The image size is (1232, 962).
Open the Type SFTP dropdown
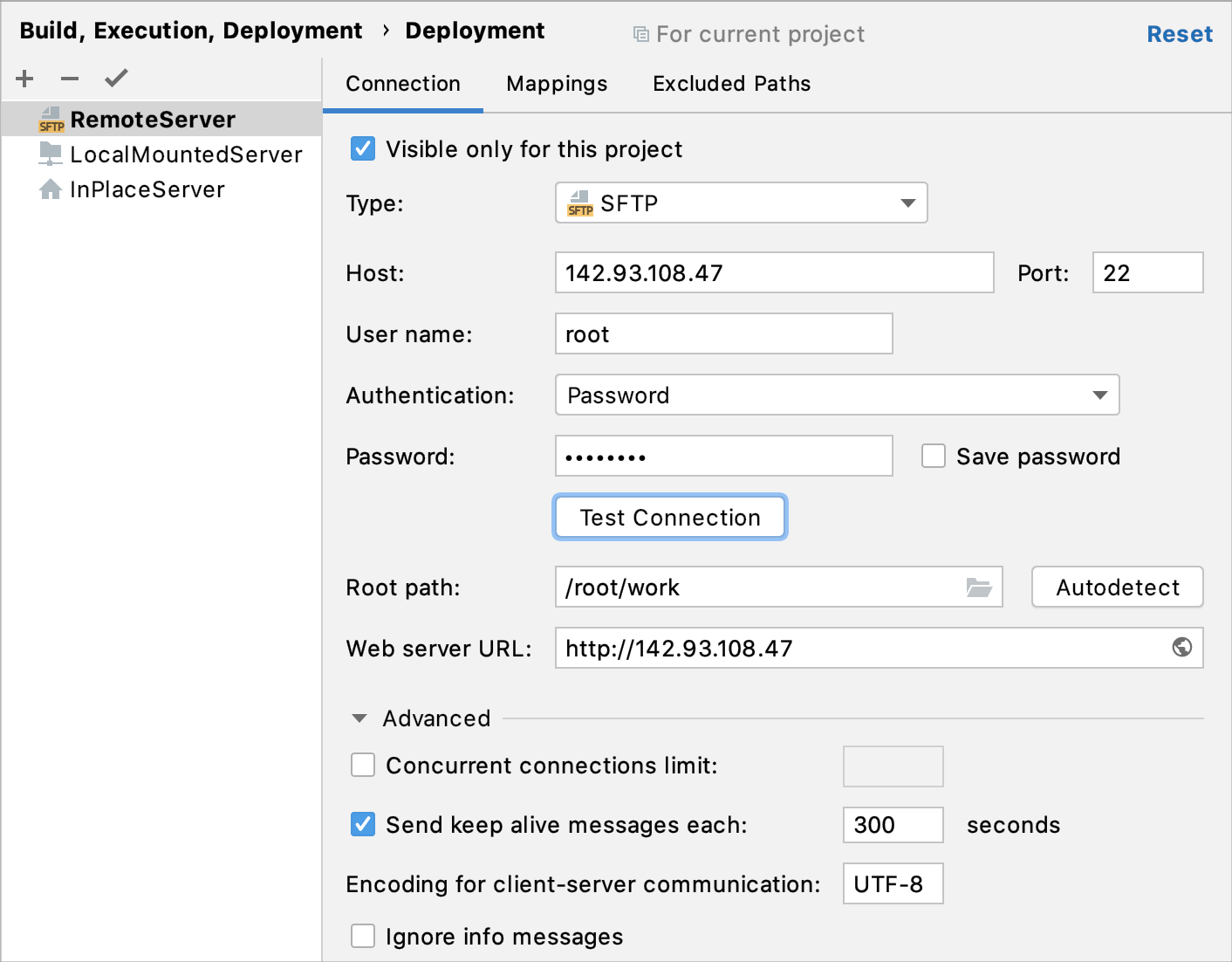741,203
